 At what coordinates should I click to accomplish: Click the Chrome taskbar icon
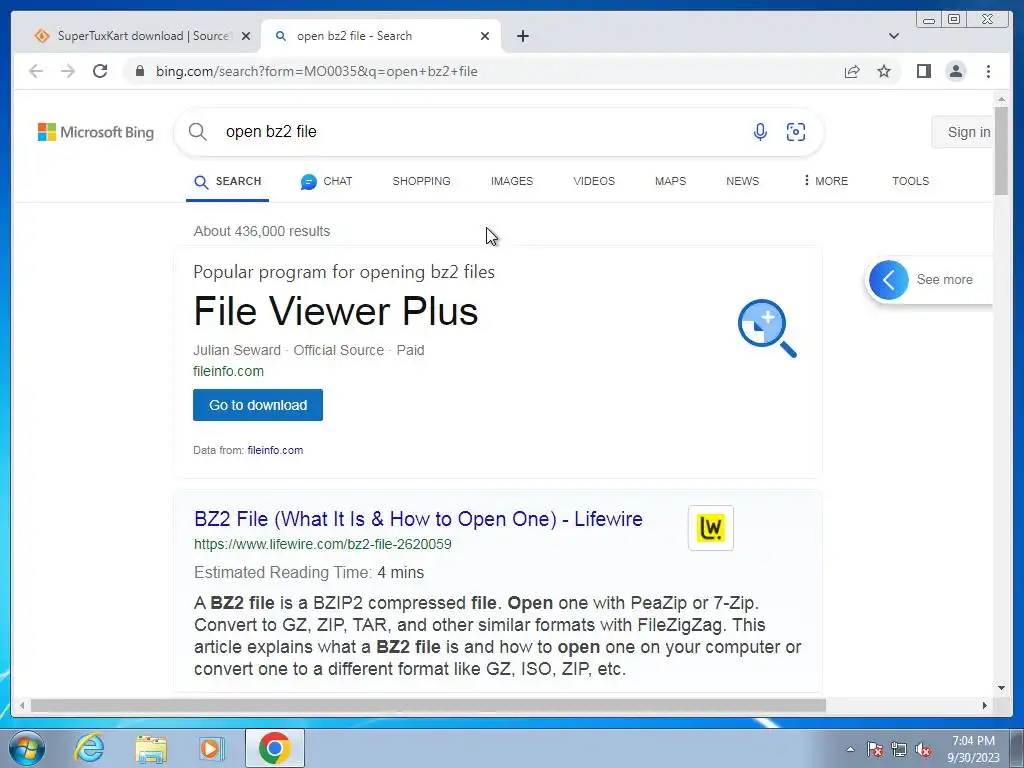[274, 748]
